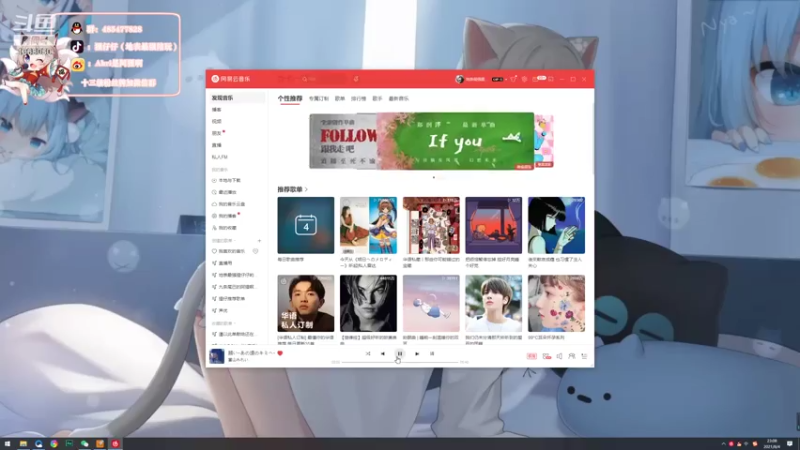Click the banner carousel indicator dots
Image resolution: width=800 pixels, height=450 pixels.
439,178
